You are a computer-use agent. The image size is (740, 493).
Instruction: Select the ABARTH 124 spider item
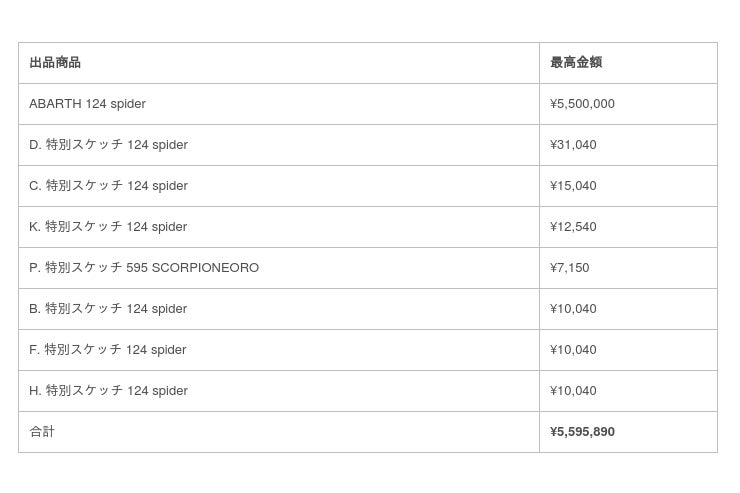87,104
